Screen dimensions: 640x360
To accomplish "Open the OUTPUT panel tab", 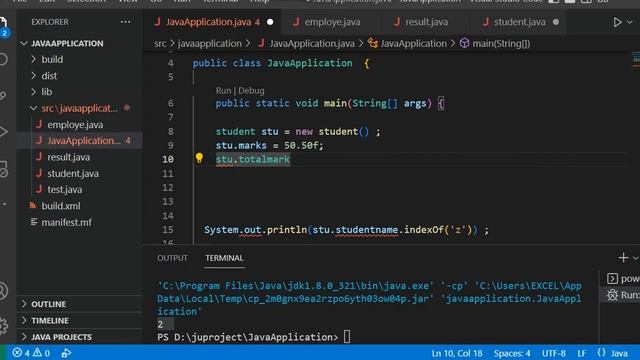I will (x=172, y=258).
